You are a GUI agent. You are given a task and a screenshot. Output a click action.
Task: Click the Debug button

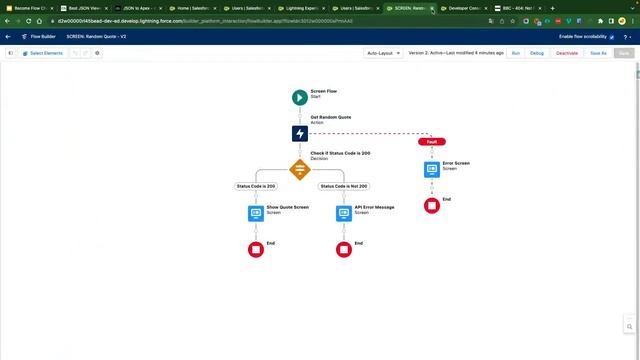(537, 53)
